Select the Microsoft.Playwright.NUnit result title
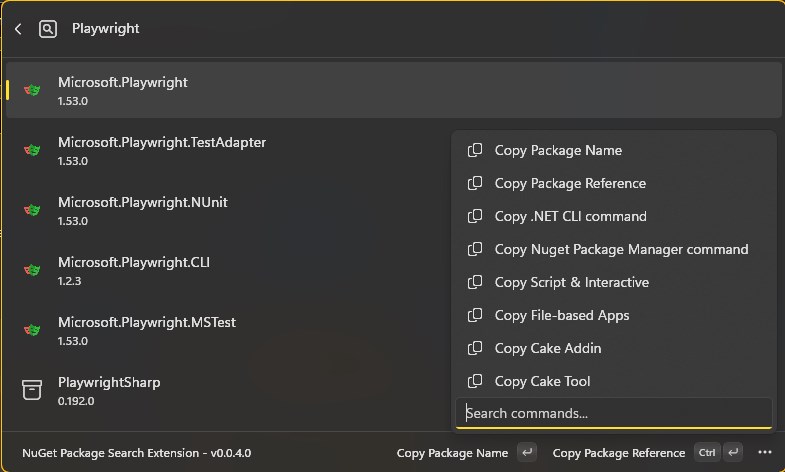The width and height of the screenshot is (785, 472). click(143, 202)
